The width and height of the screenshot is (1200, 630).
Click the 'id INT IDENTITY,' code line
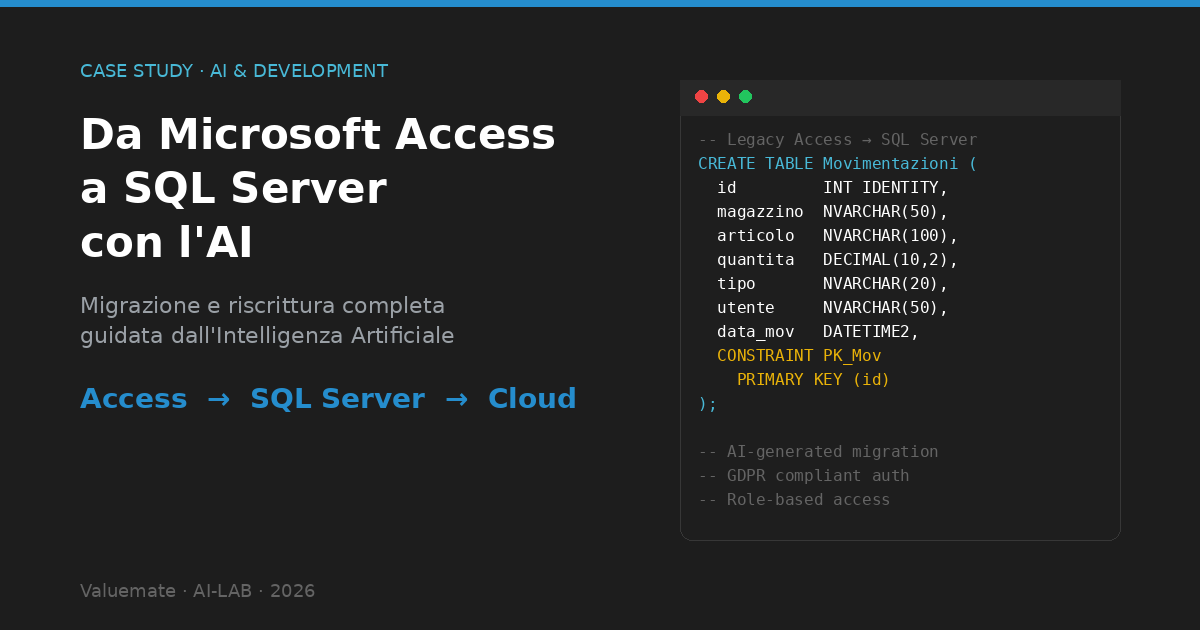pyautogui.click(x=832, y=188)
